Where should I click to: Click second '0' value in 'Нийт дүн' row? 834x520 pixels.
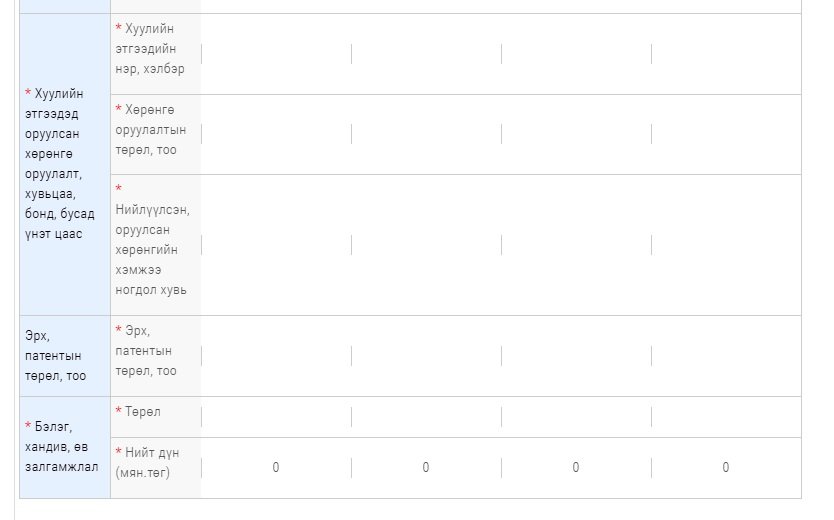coord(426,467)
